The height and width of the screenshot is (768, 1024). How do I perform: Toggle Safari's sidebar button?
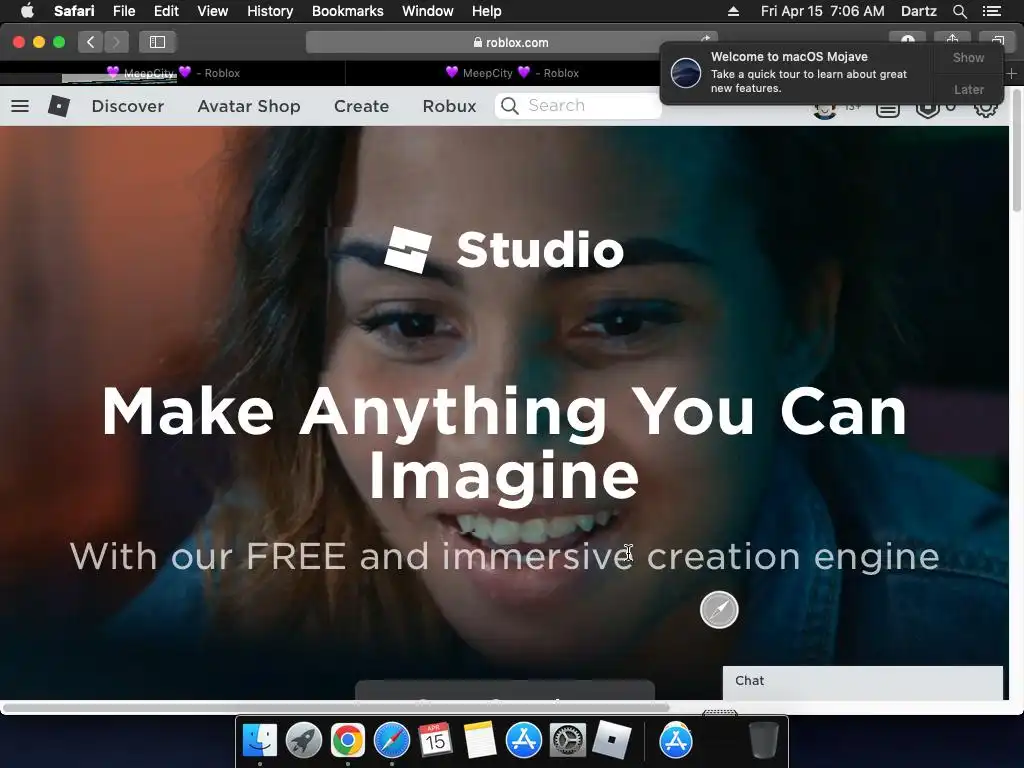[x=157, y=42]
